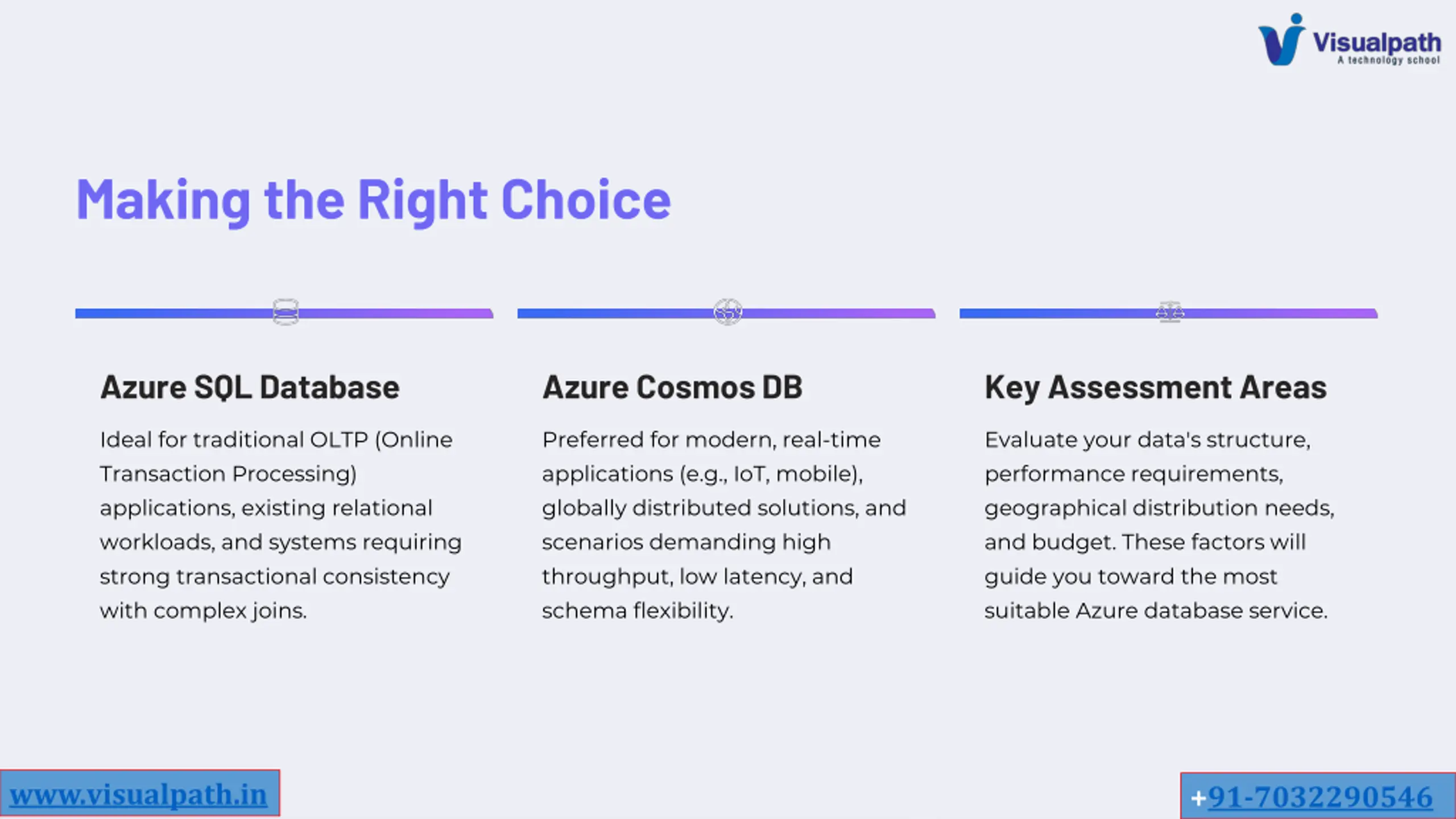Viewport: 1456px width, 819px height.
Task: Open the www.visualpath.in link
Action: point(138,795)
